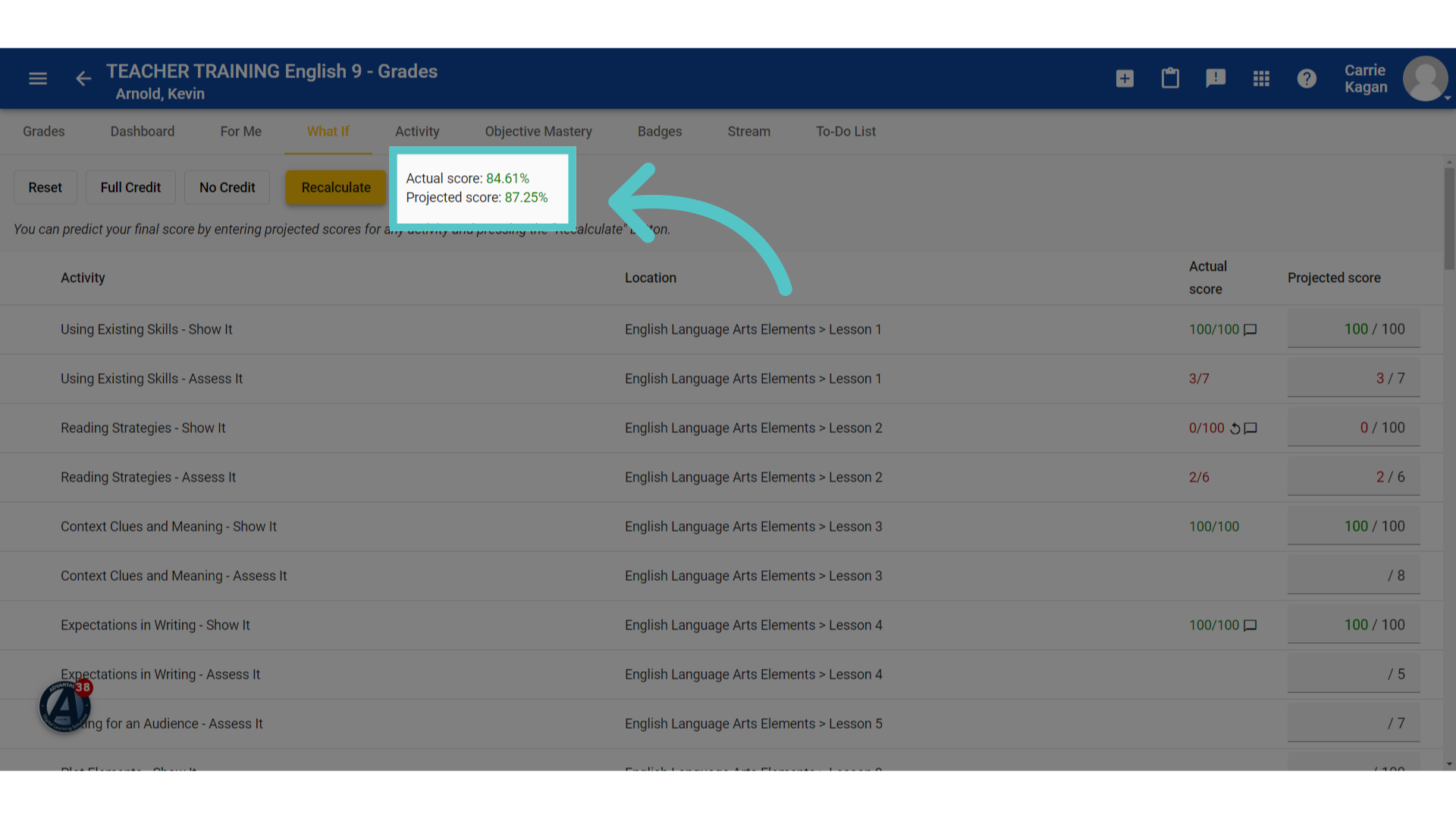Click the Full Credit button

(130, 187)
